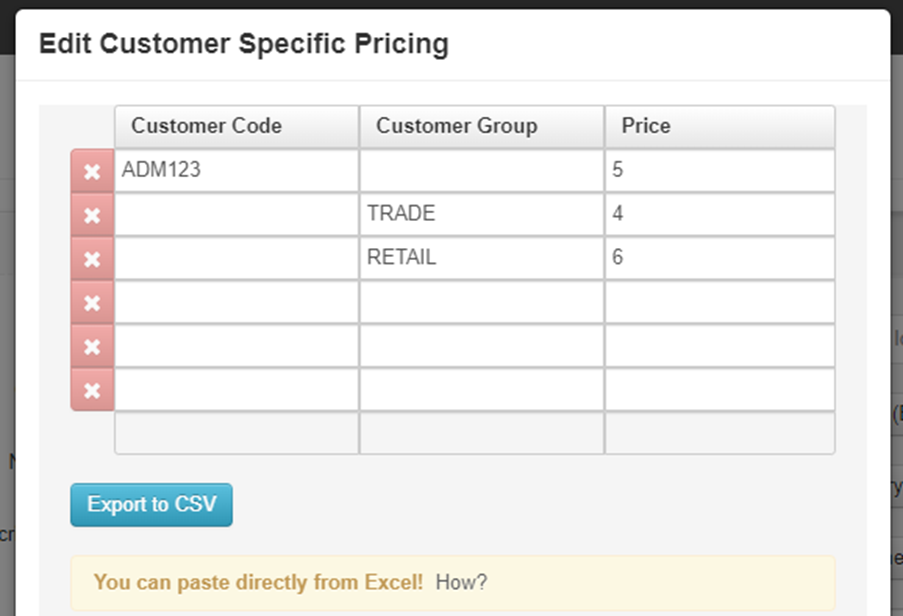Click the Customer Group column header

click(481, 126)
